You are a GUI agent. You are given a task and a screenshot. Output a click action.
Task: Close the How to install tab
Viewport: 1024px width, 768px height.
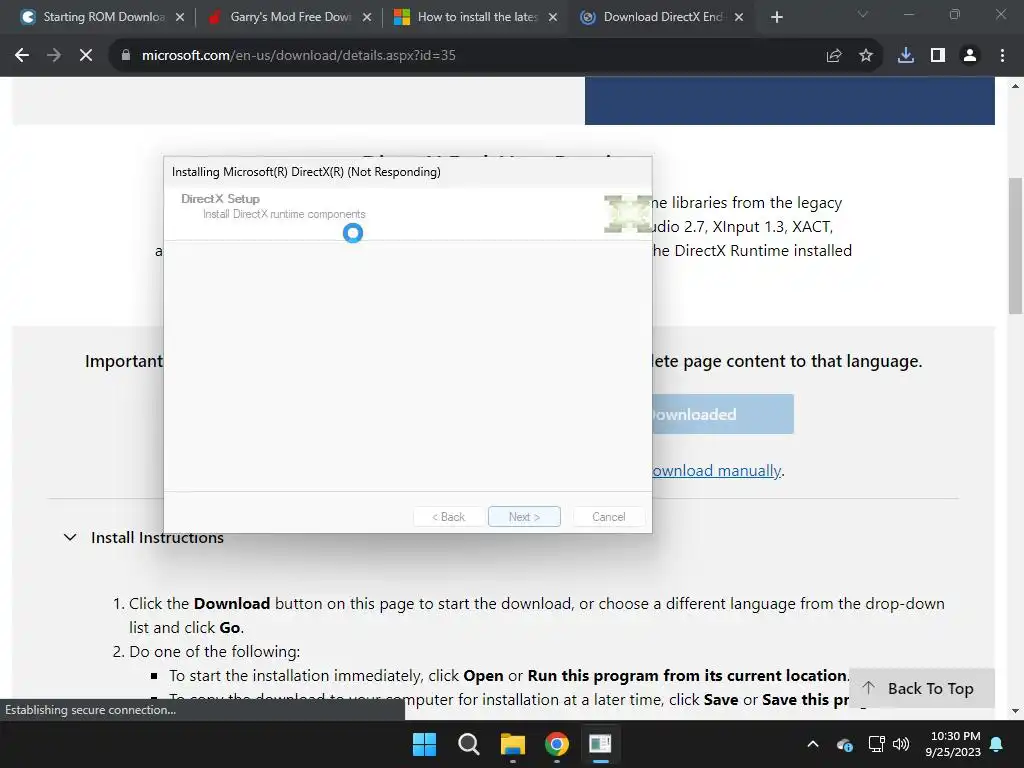[553, 17]
